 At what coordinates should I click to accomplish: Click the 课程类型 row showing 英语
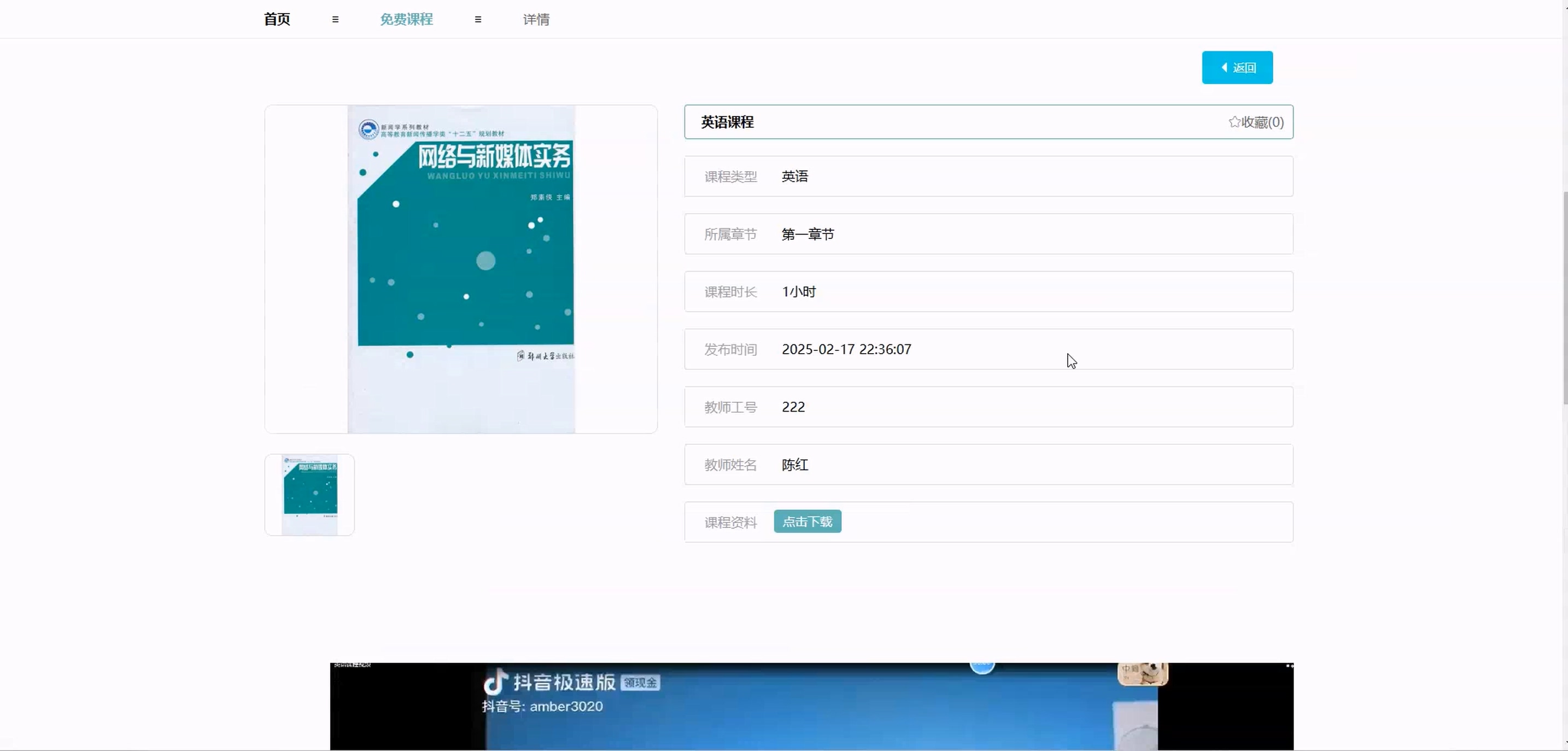(988, 177)
